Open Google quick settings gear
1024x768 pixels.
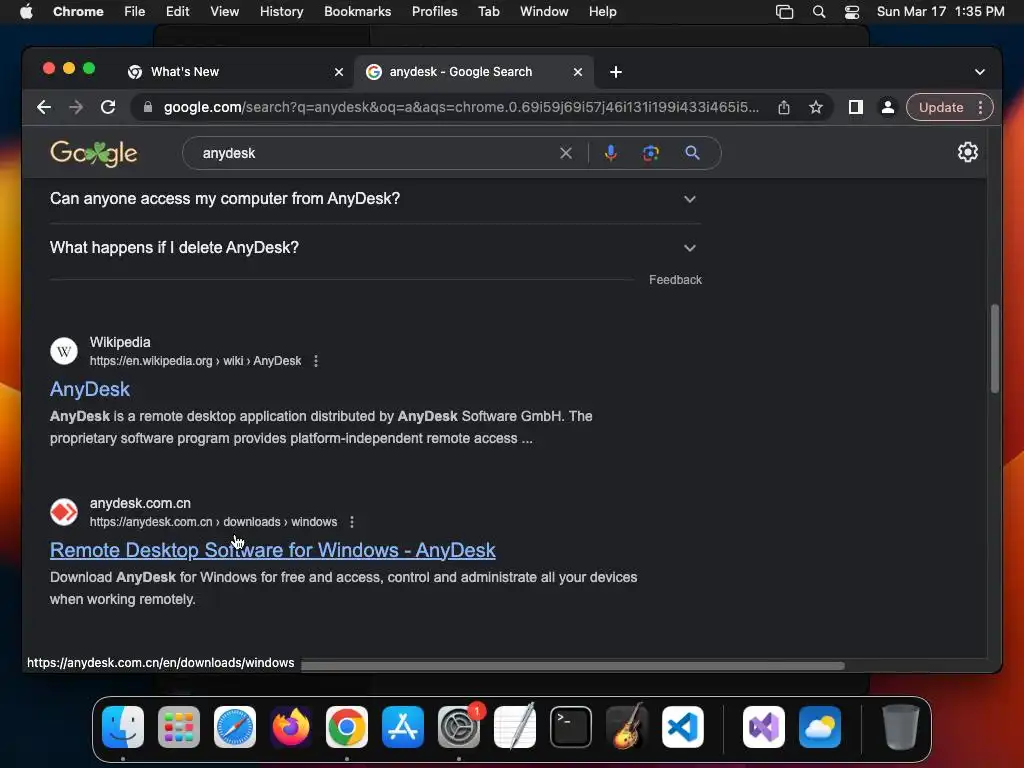pyautogui.click(x=967, y=152)
